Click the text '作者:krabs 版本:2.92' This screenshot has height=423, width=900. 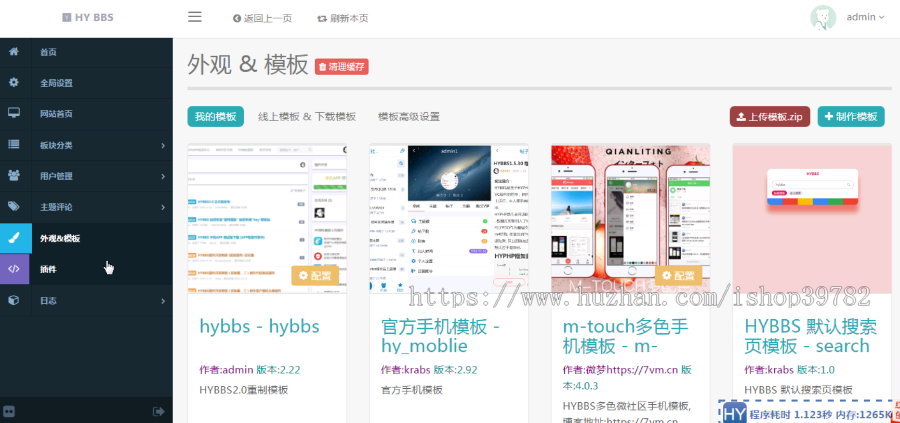click(429, 370)
